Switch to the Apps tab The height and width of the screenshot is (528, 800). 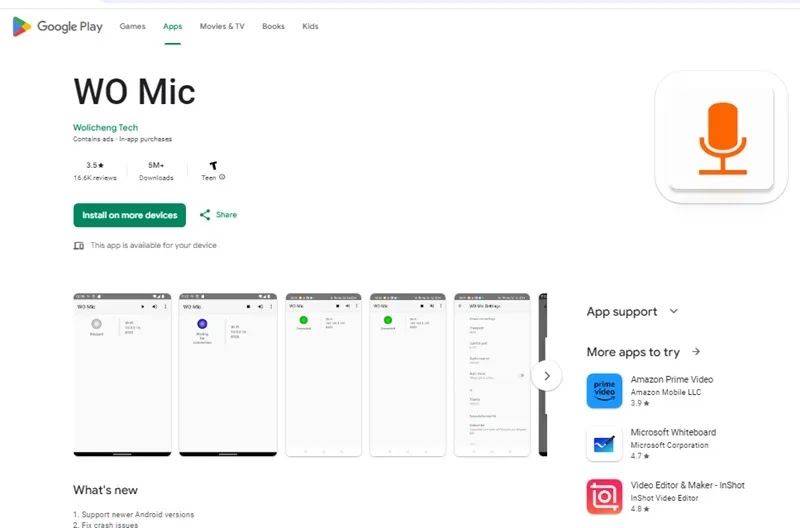(x=172, y=27)
